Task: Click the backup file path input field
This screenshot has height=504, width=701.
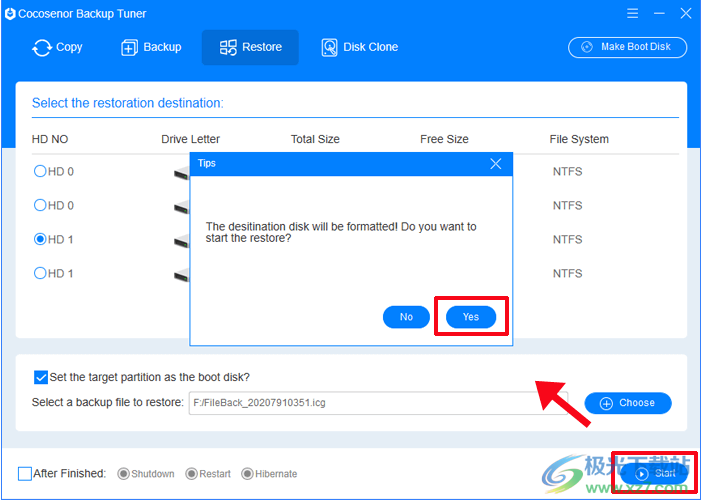Action: (x=378, y=403)
